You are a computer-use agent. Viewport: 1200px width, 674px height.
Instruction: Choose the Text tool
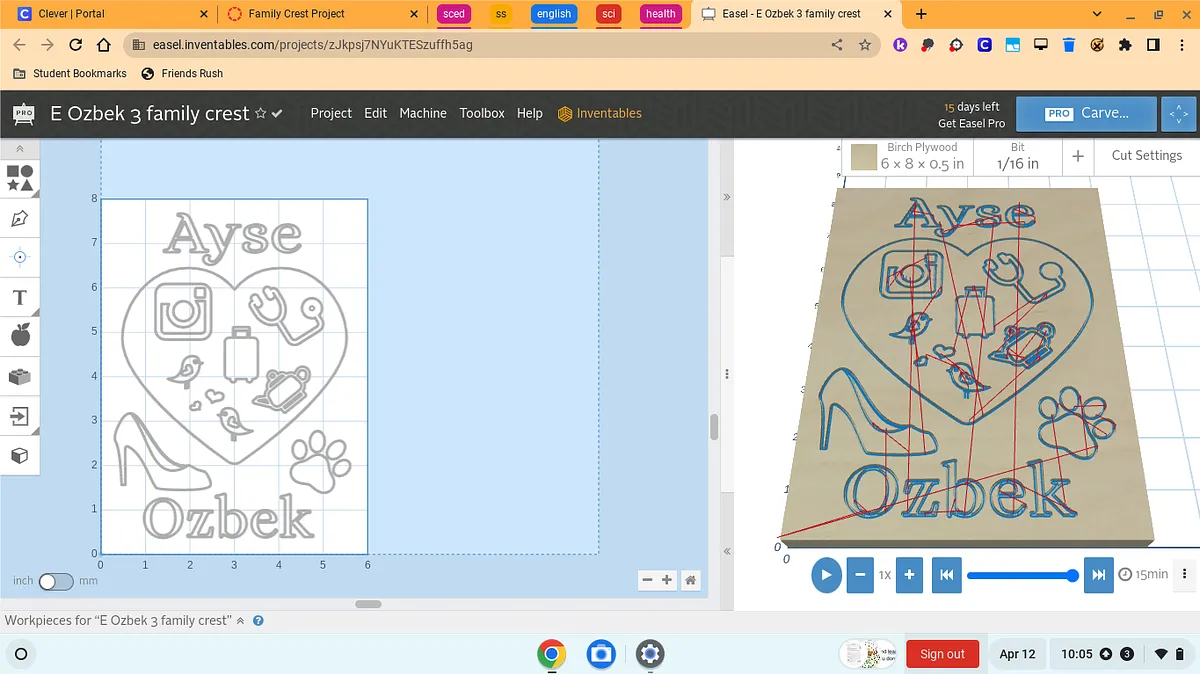pos(20,298)
